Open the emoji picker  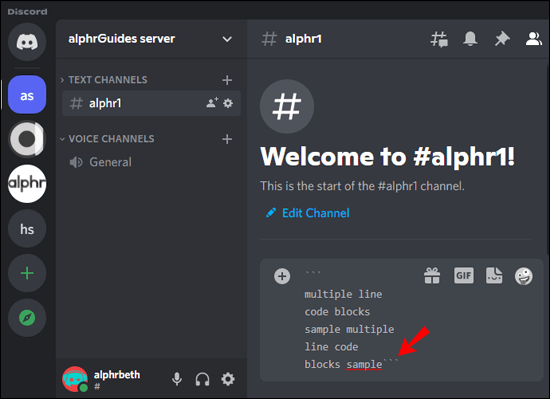(x=523, y=276)
